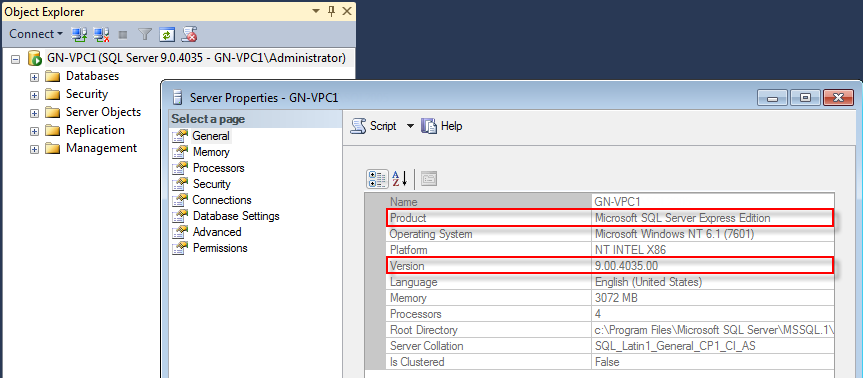Select the GN-VPC1 server node
This screenshot has height=378, width=863.
[x=196, y=58]
